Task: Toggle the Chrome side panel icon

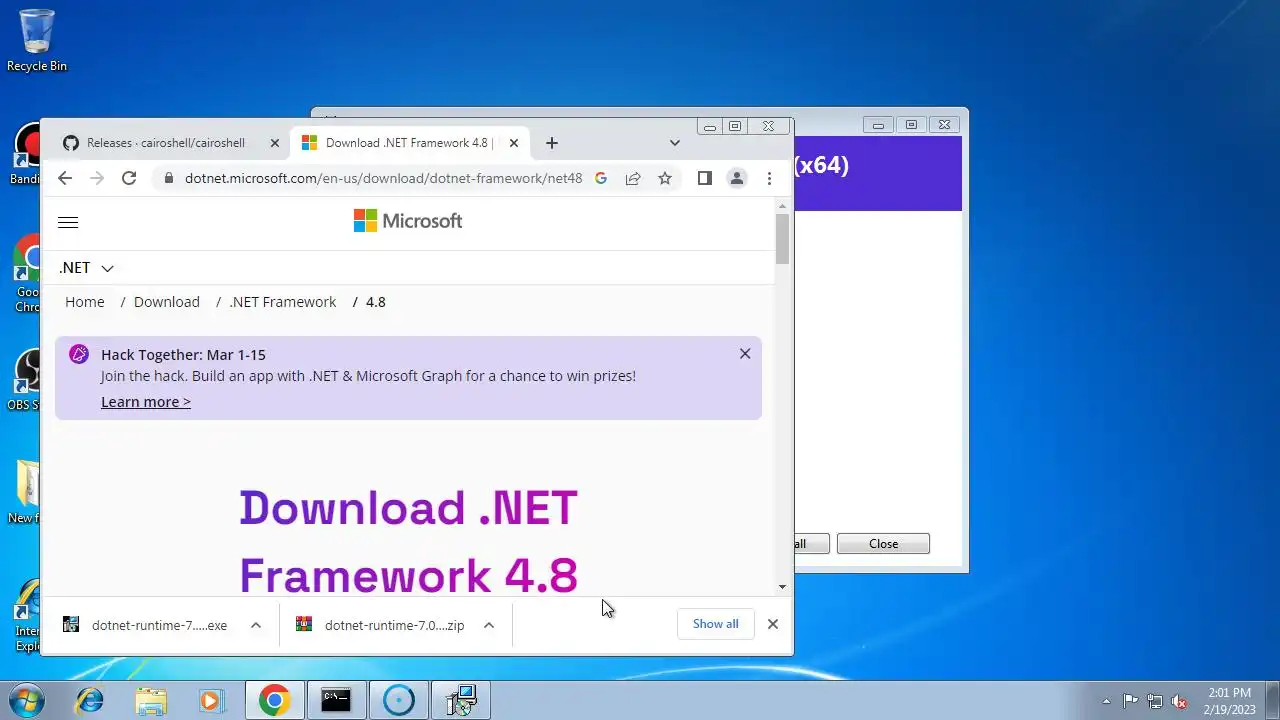Action: 705,178
